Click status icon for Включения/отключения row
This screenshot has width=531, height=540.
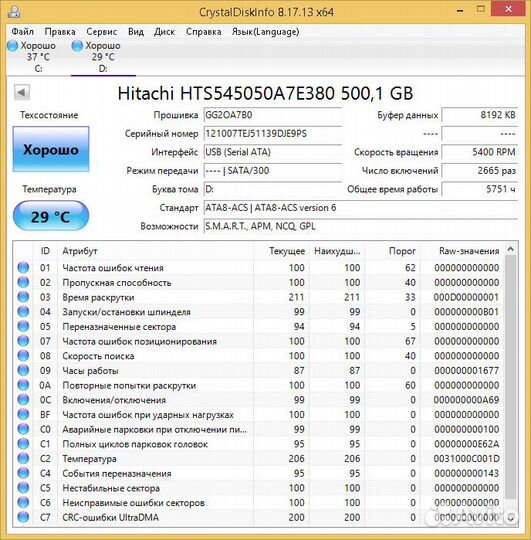point(23,400)
